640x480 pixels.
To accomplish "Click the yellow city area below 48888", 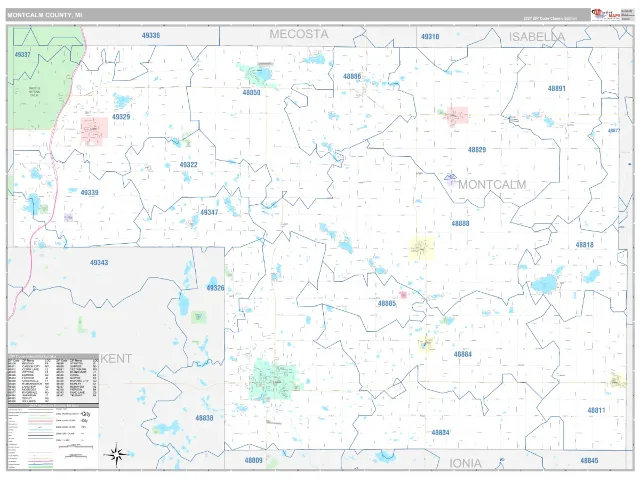I will (x=422, y=248).
